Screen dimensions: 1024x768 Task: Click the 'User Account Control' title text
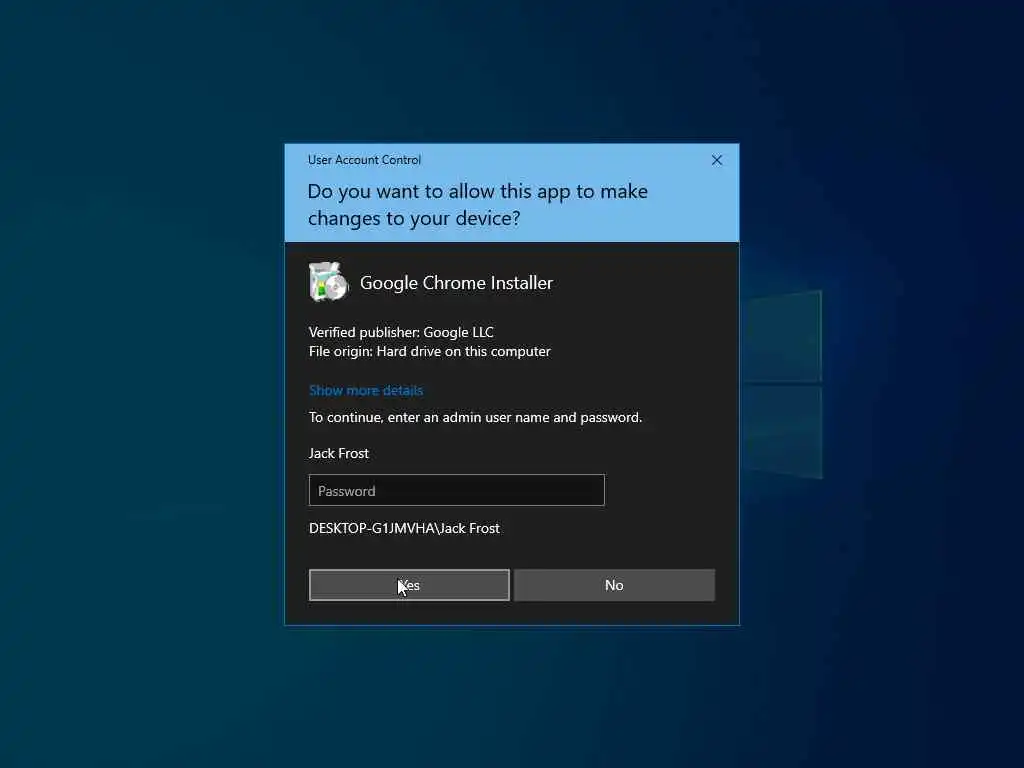[364, 160]
